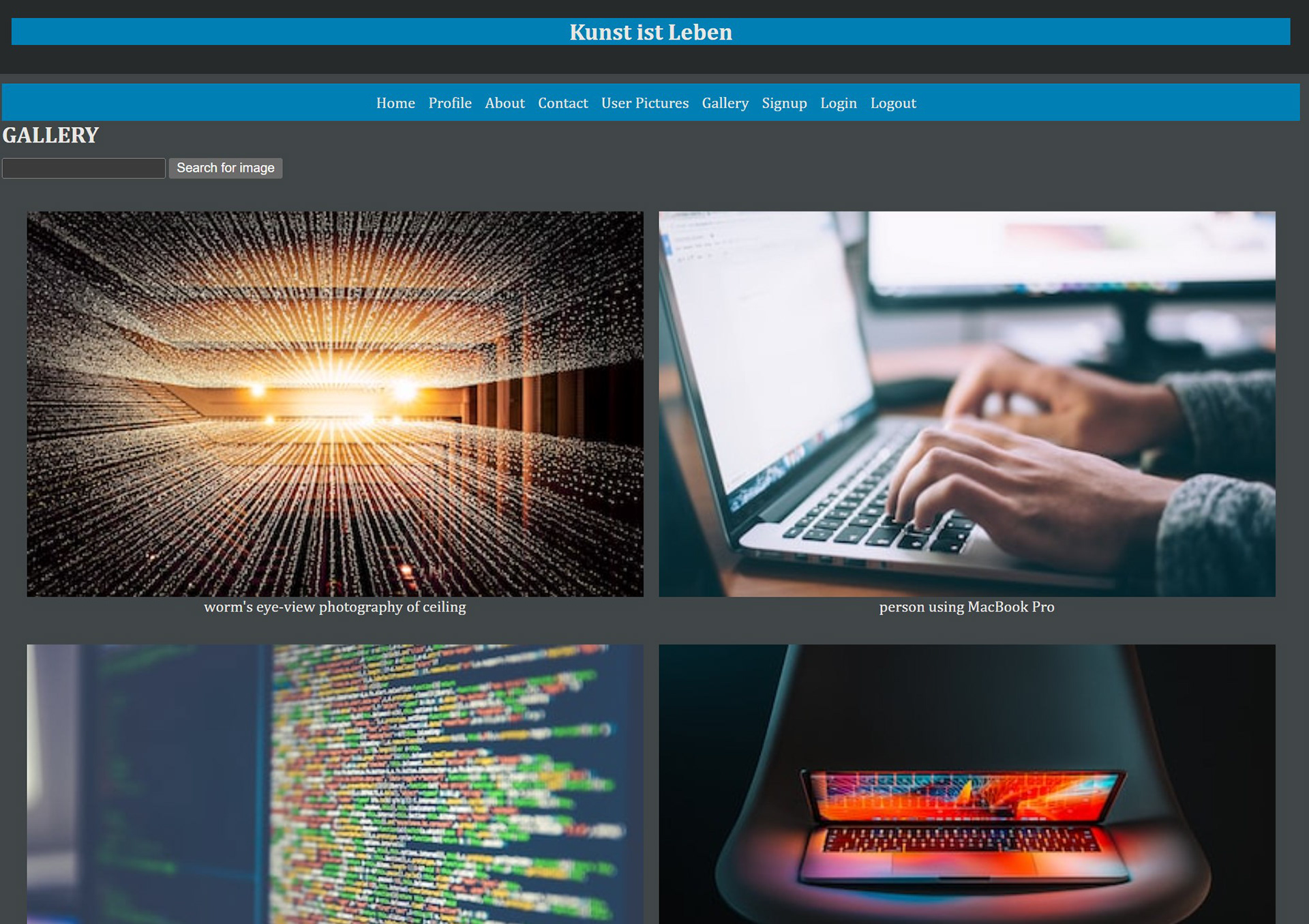1309x924 pixels.
Task: Open the Home navigation link
Action: pos(395,103)
